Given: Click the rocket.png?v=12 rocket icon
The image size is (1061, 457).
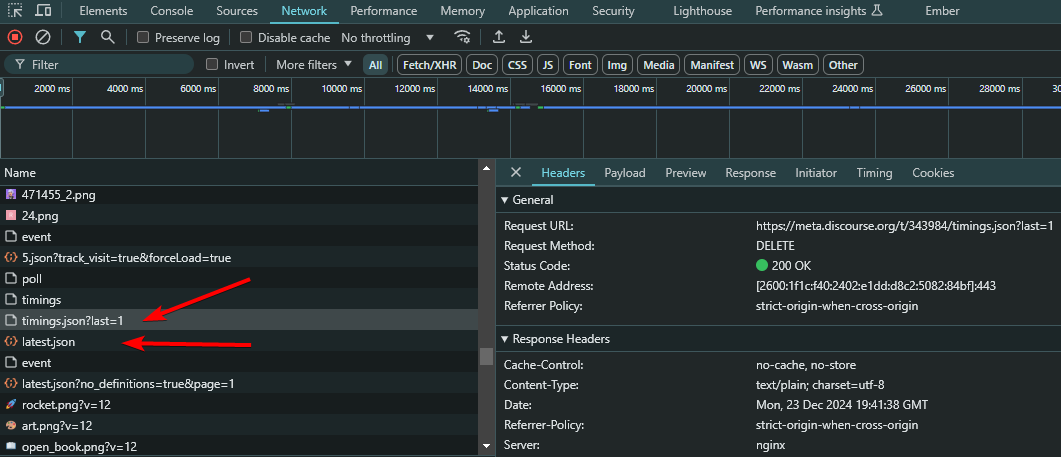Looking at the screenshot, I should [11, 405].
